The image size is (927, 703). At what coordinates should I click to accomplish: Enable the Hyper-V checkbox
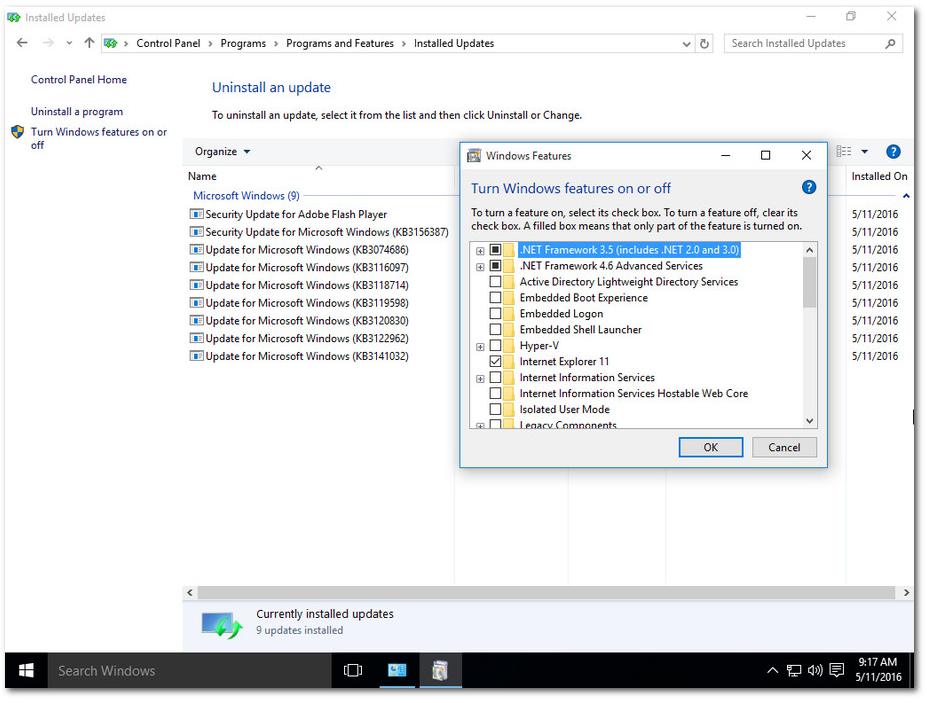point(495,346)
